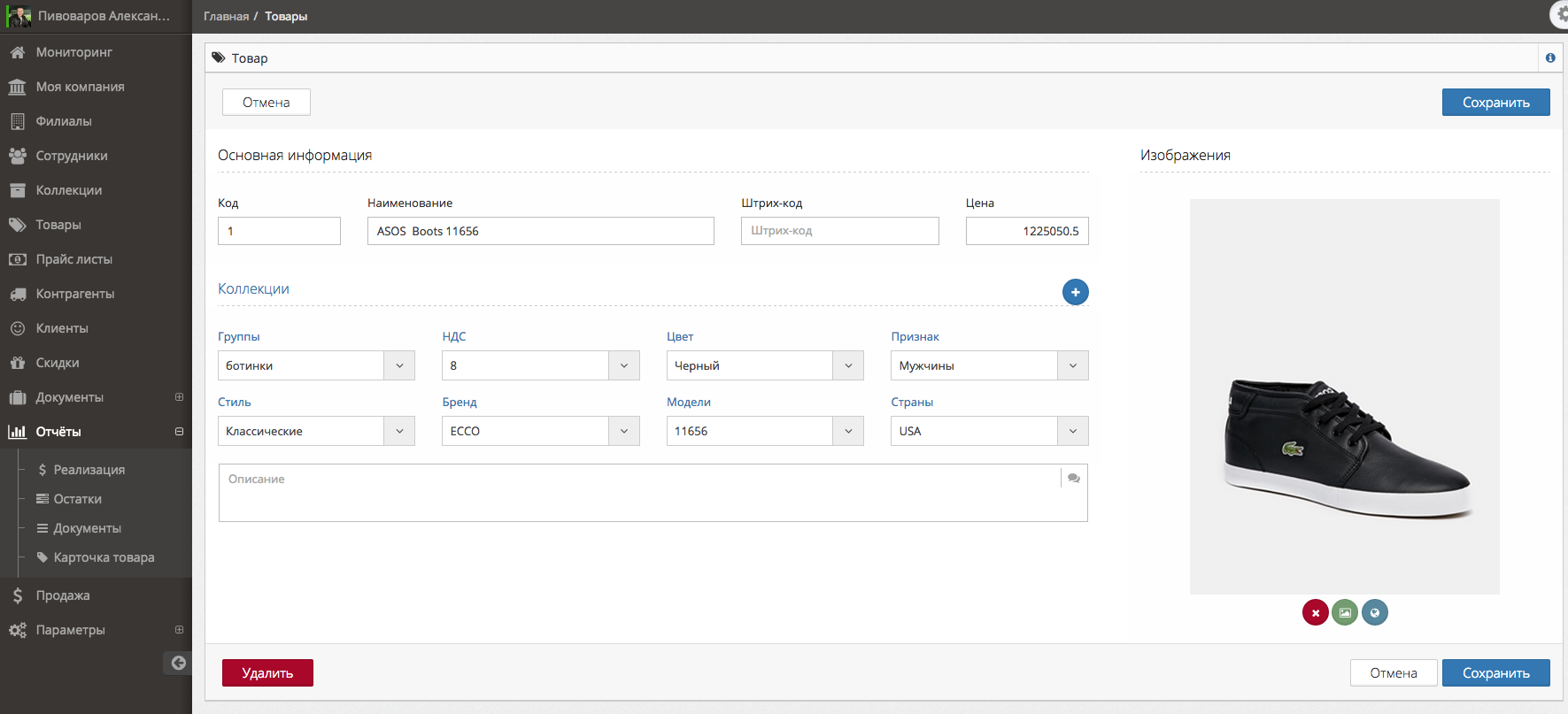Open the НДС dropdown showing 8
1568x714 pixels.
(540, 365)
